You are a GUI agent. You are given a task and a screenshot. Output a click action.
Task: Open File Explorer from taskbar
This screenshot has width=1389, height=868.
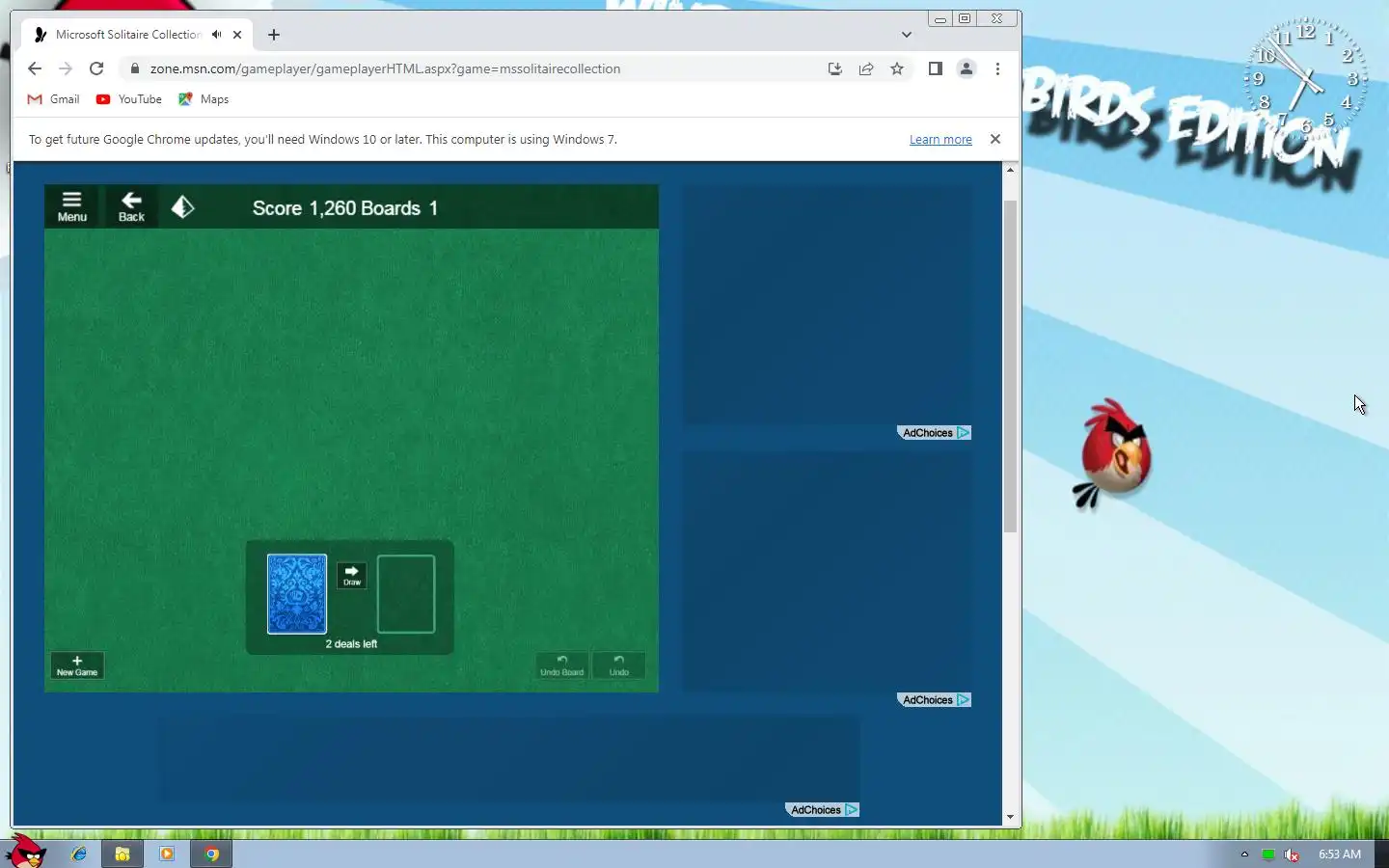(x=123, y=854)
